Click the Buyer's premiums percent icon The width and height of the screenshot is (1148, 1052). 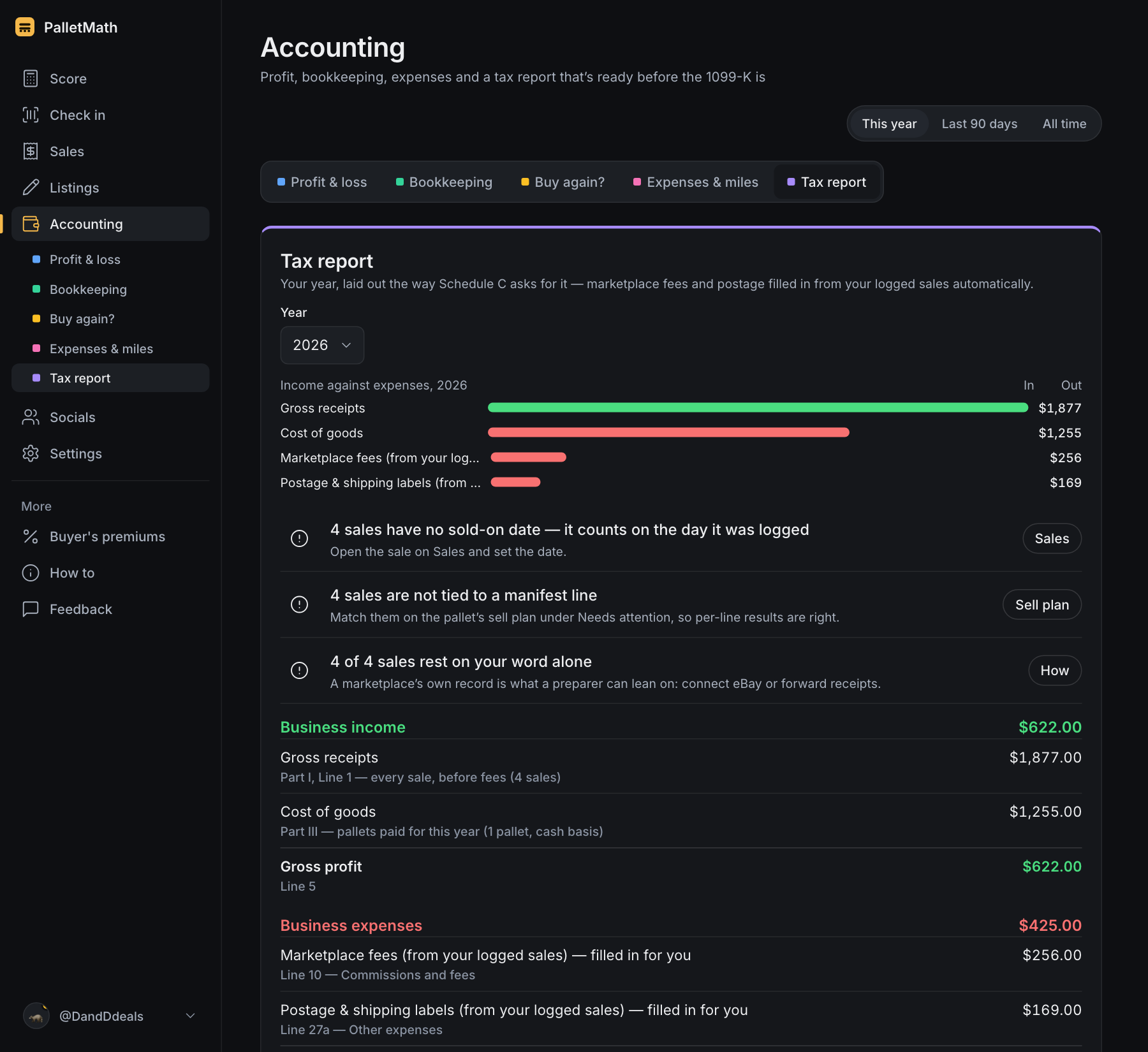[x=31, y=536]
